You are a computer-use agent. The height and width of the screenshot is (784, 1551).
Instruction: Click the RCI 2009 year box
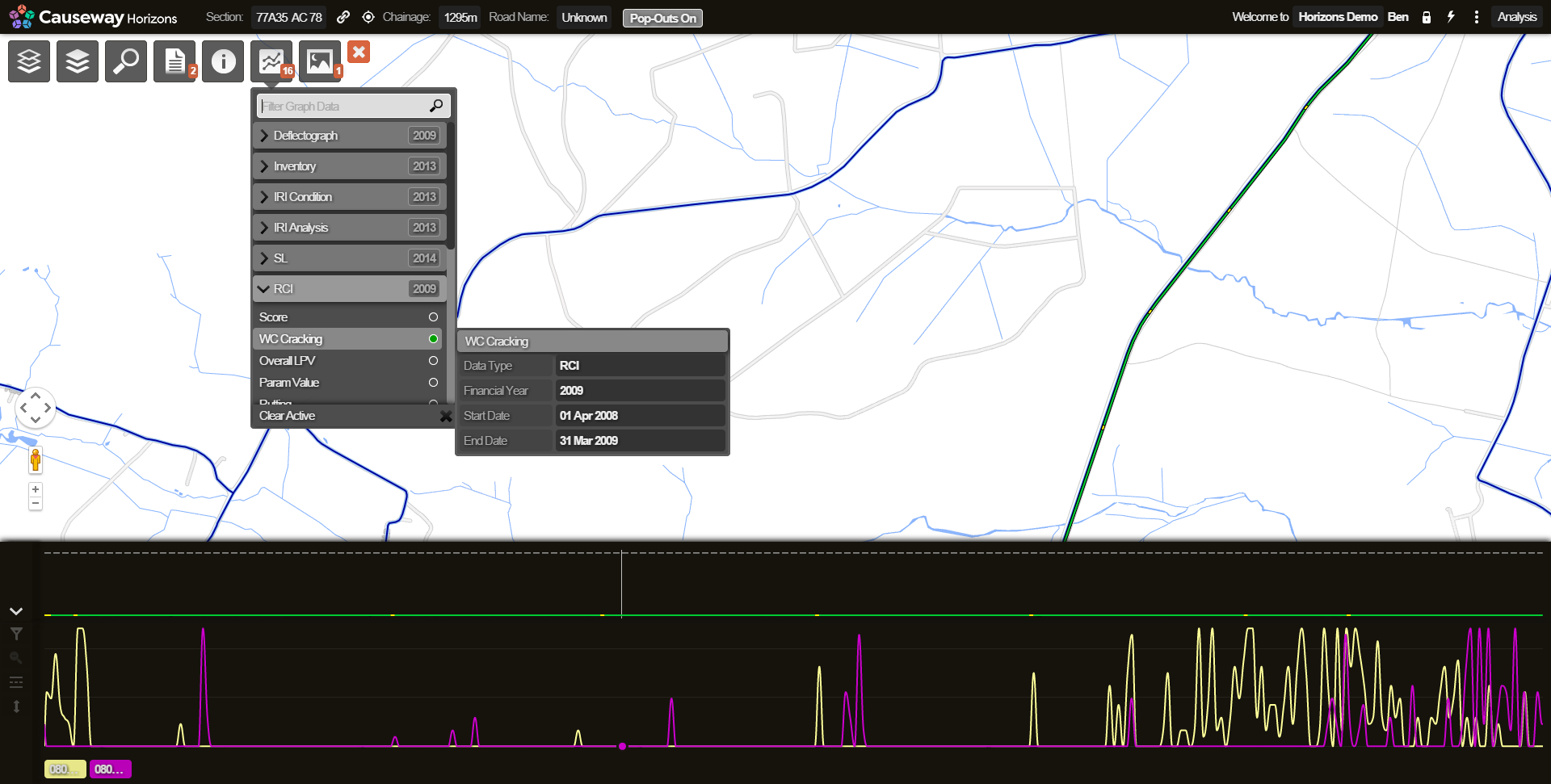point(424,289)
